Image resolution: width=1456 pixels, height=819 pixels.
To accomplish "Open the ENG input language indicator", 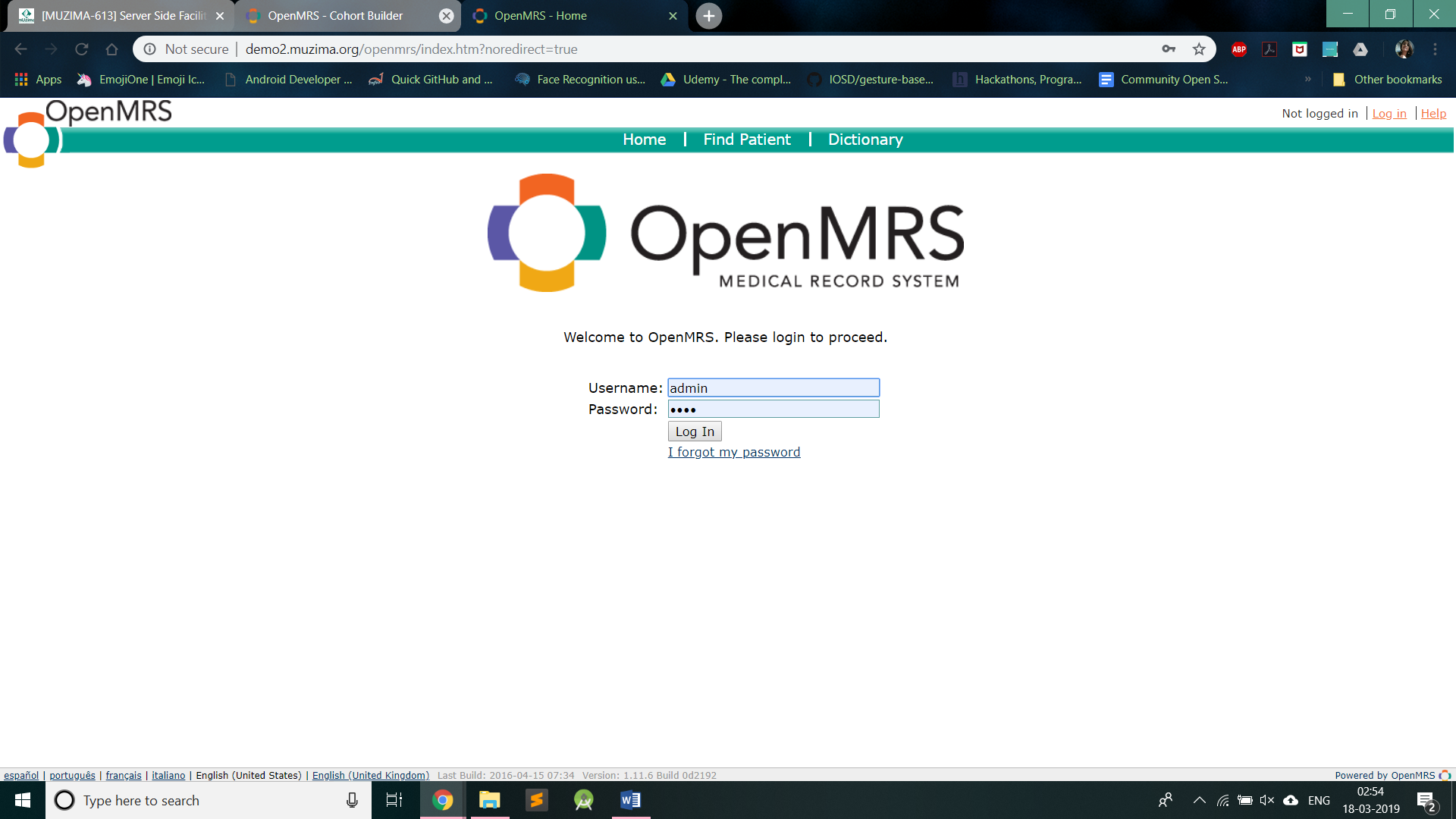I will 1319,800.
